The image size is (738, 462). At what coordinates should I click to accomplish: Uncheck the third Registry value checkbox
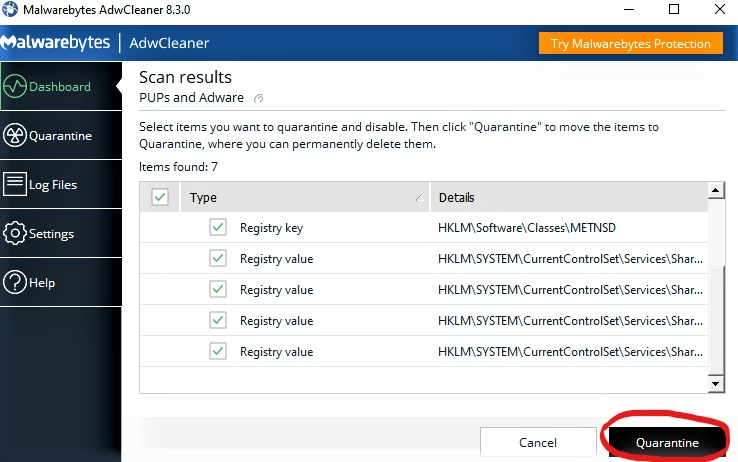click(218, 320)
